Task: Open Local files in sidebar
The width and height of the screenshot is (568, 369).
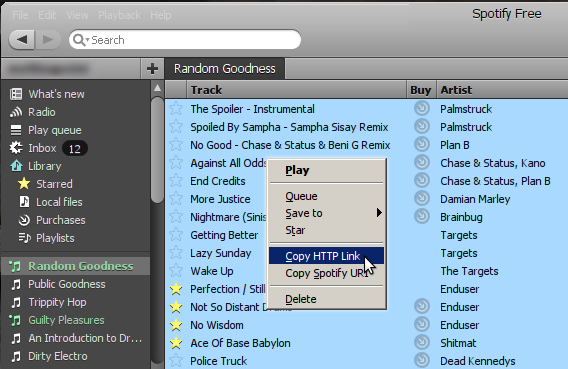Action: 50,202
